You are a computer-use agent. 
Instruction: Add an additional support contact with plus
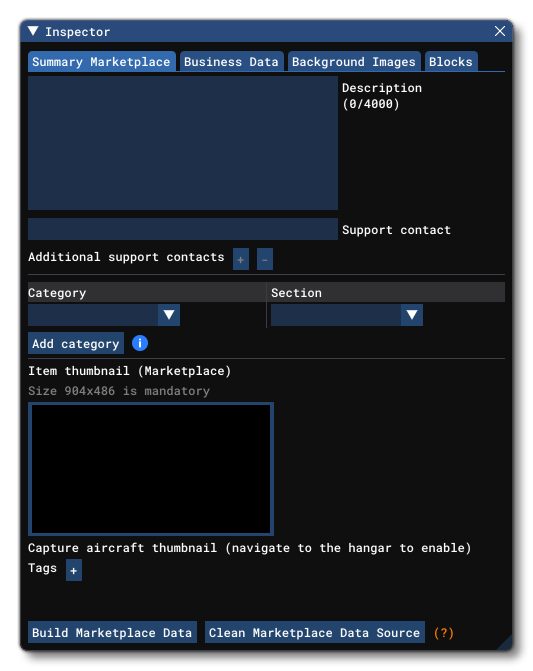(241, 259)
